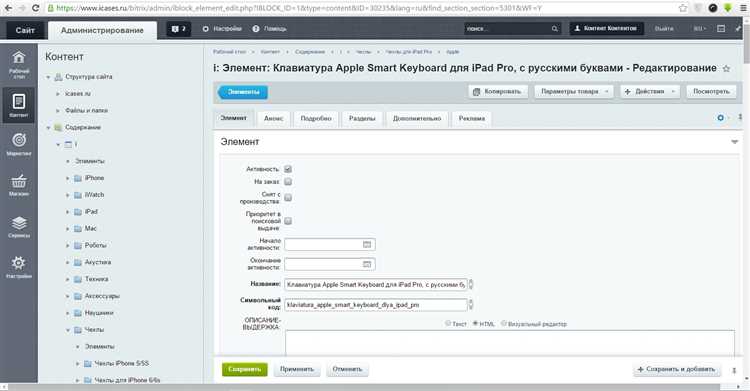This screenshot has width=750, height=391.
Task: Select the Контент sidebar icon
Action: click(19, 105)
